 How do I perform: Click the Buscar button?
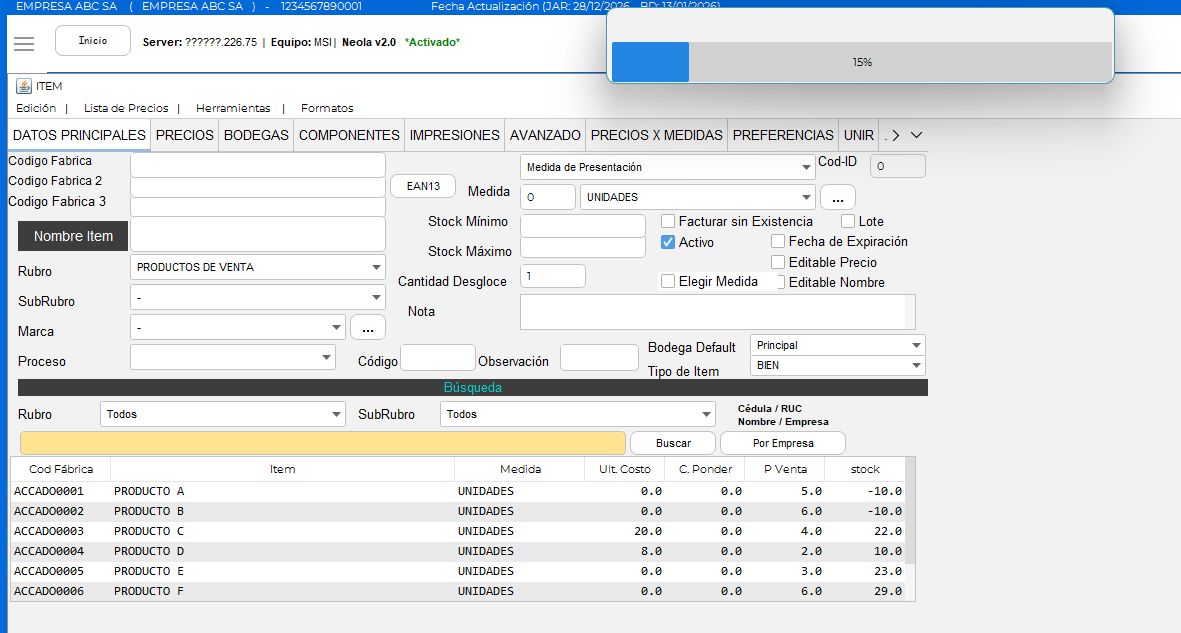click(673, 443)
